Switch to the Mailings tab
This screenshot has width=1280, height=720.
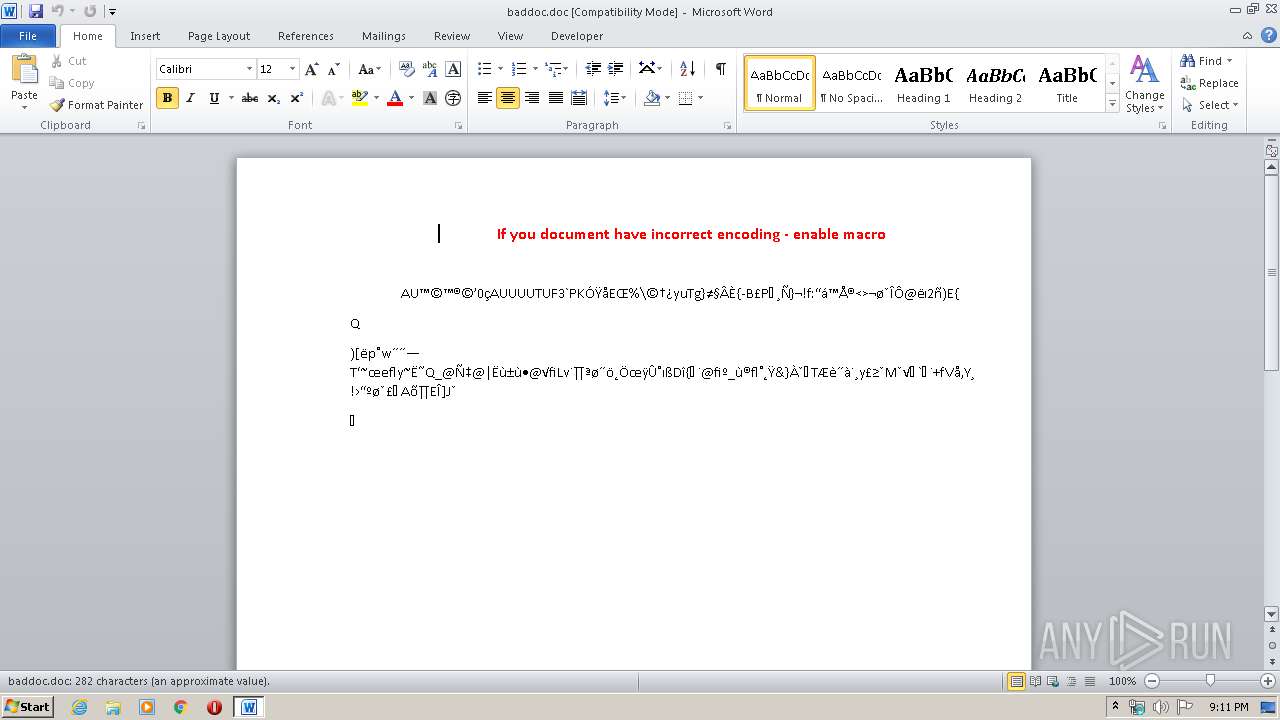[x=384, y=36]
